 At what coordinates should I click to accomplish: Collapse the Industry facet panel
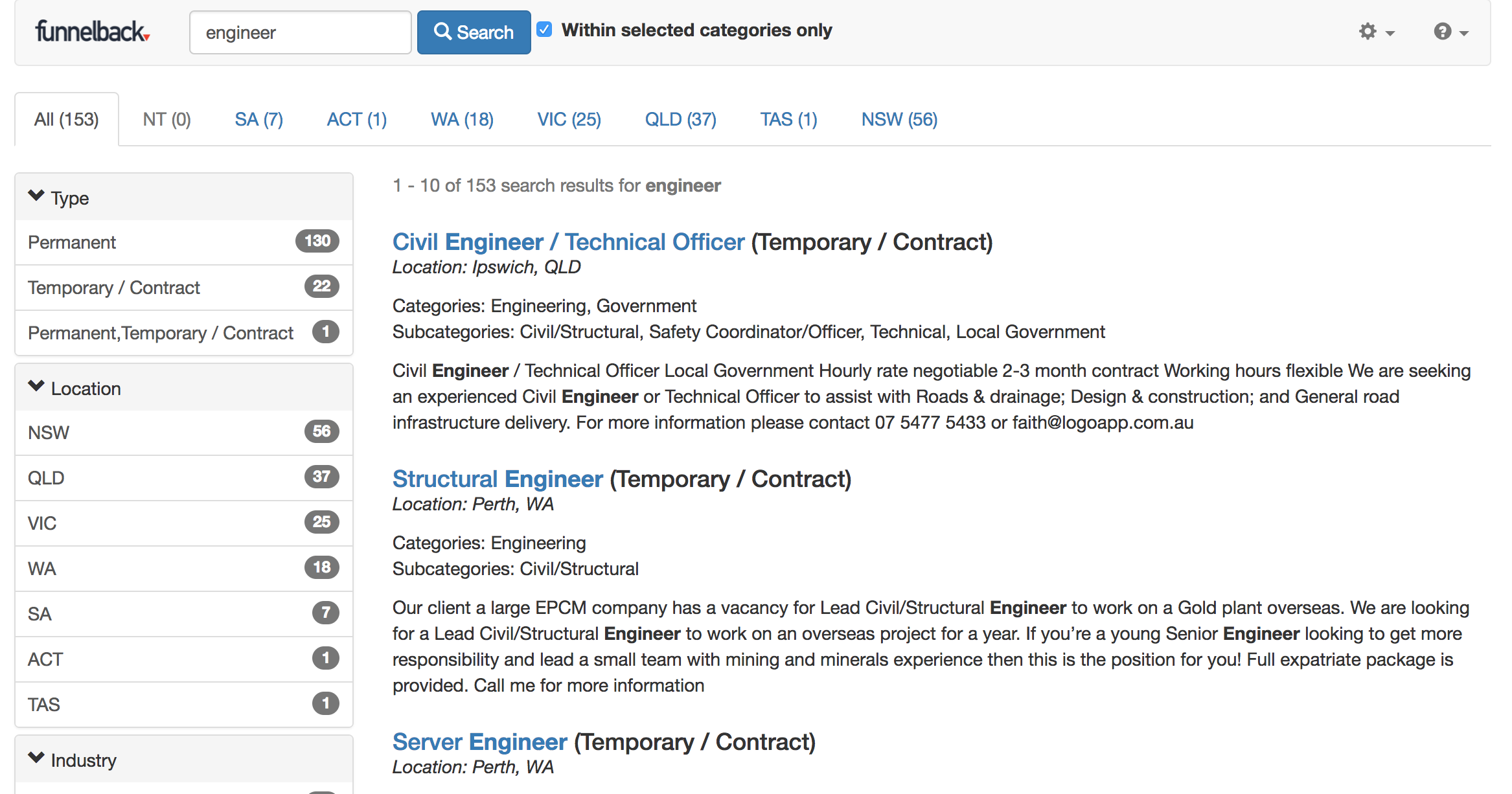tap(37, 758)
